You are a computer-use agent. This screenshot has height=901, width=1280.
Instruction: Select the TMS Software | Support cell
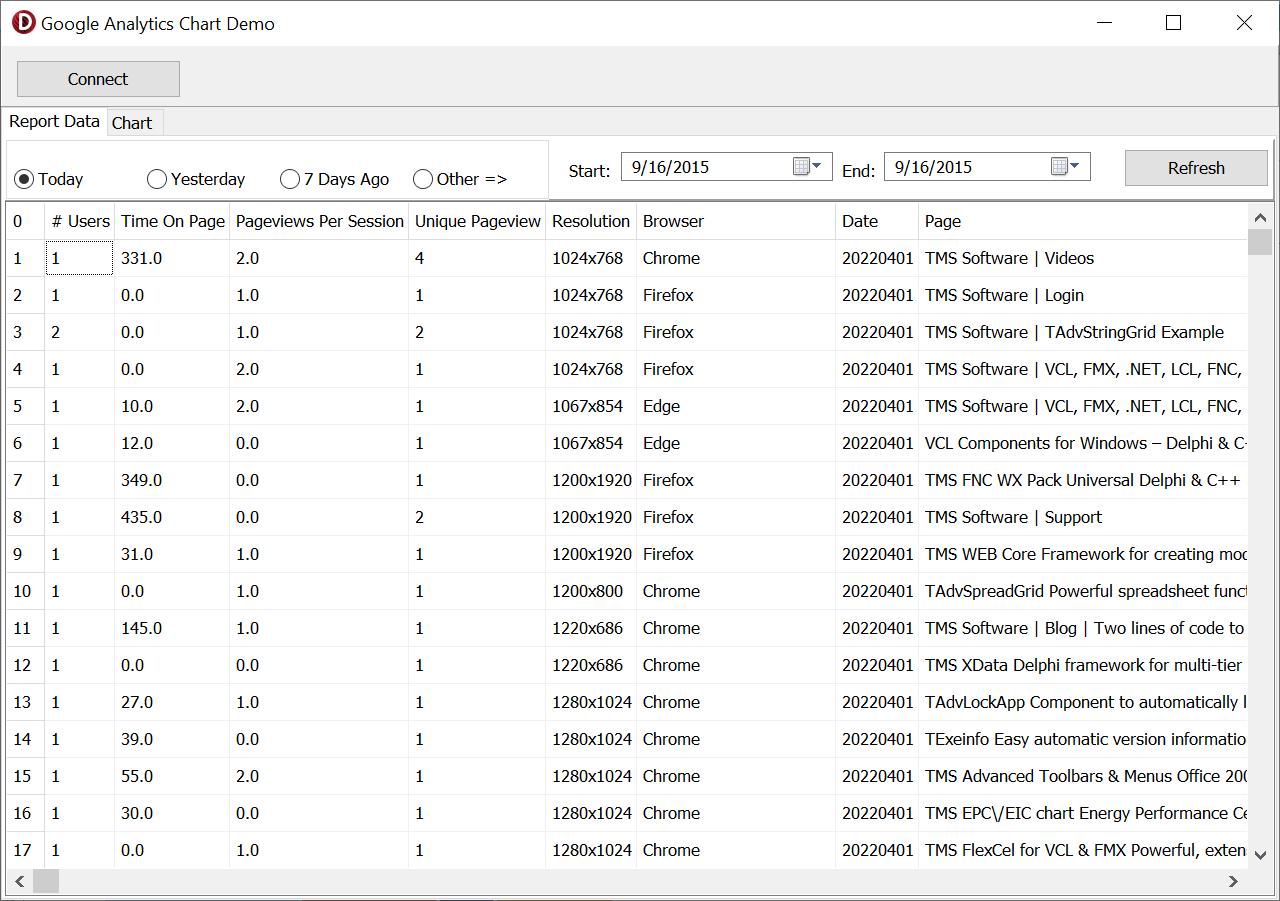tap(1083, 517)
